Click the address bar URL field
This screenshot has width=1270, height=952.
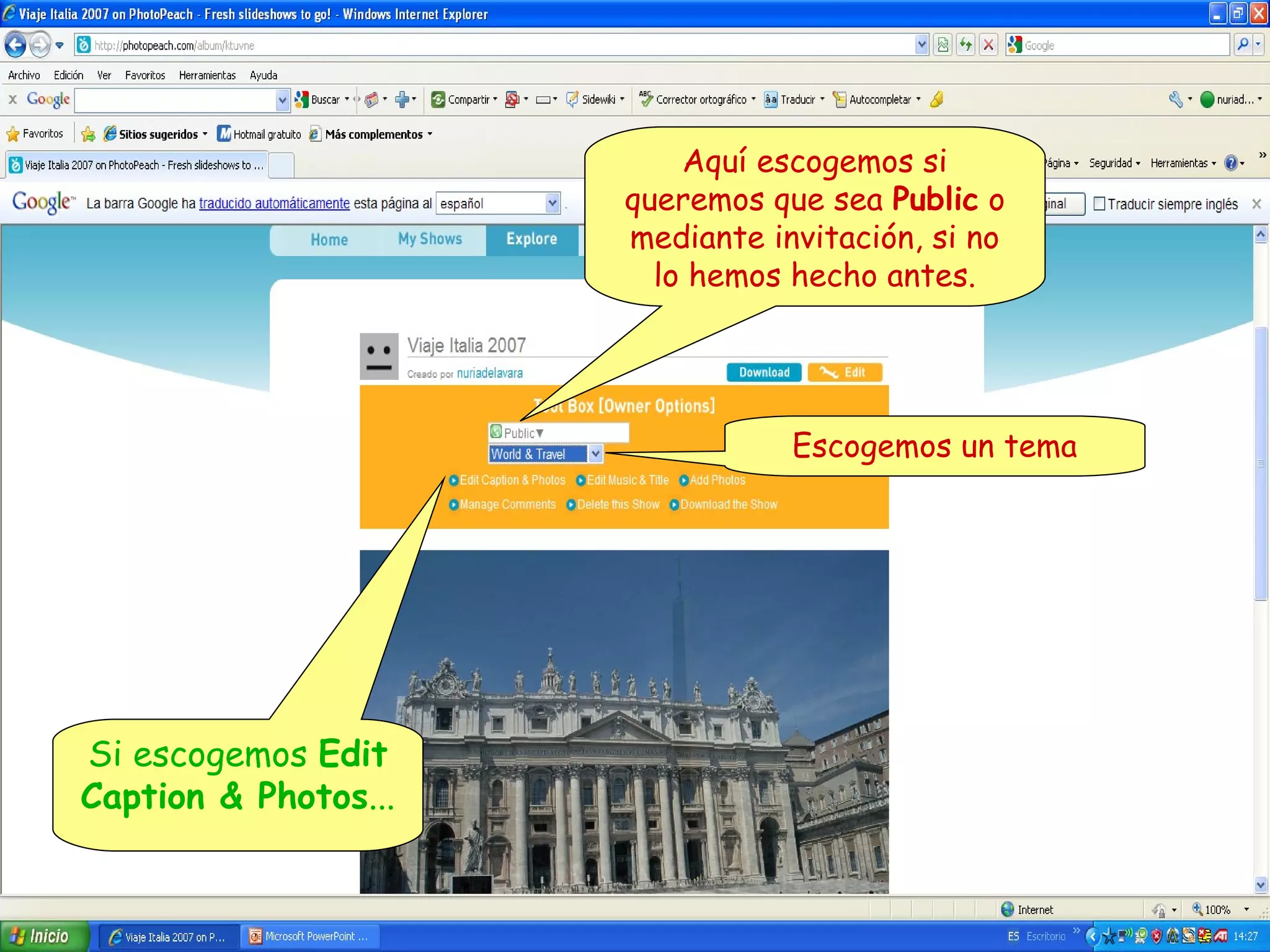pyautogui.click(x=494, y=45)
